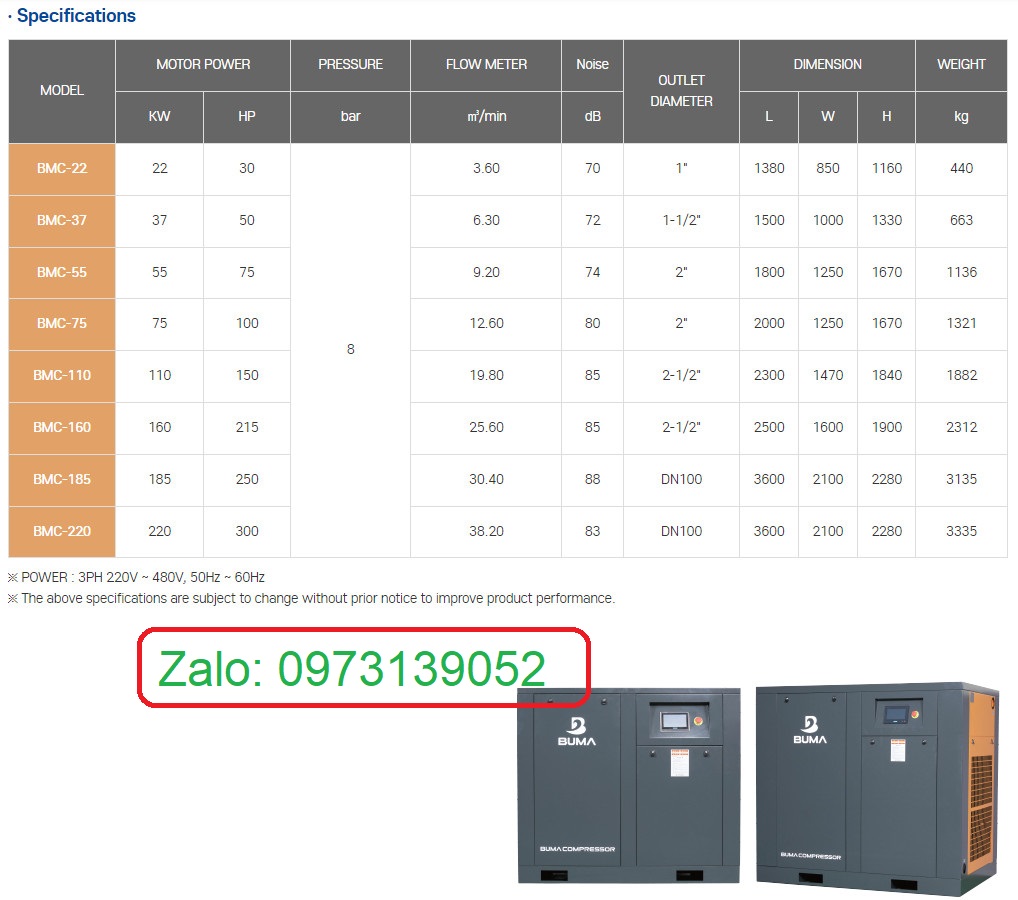Viewport: 1018px width, 900px height.
Task: Click the WEIGHT column header
Action: point(961,64)
